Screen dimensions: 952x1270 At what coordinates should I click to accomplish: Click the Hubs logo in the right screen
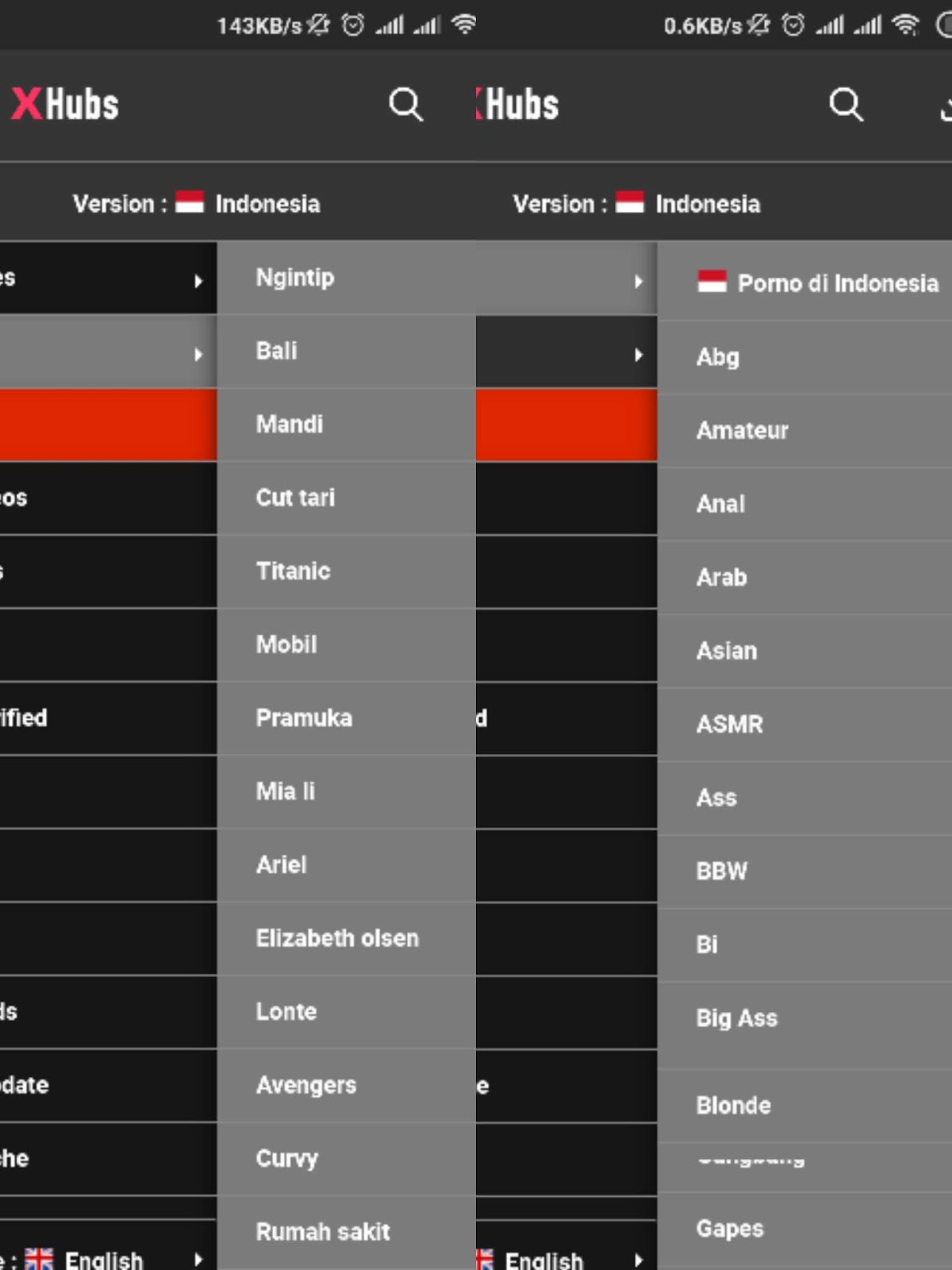(x=517, y=104)
